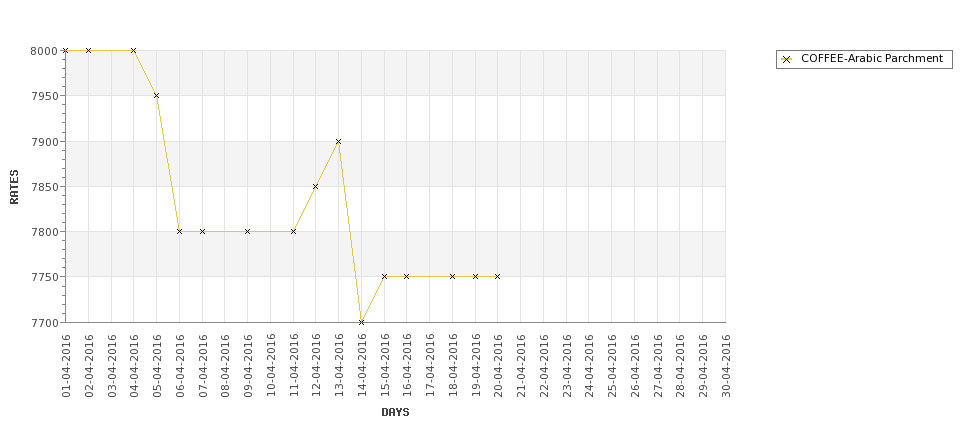
Task: Click the 30-04-2016 date label
Action: [x=726, y=366]
